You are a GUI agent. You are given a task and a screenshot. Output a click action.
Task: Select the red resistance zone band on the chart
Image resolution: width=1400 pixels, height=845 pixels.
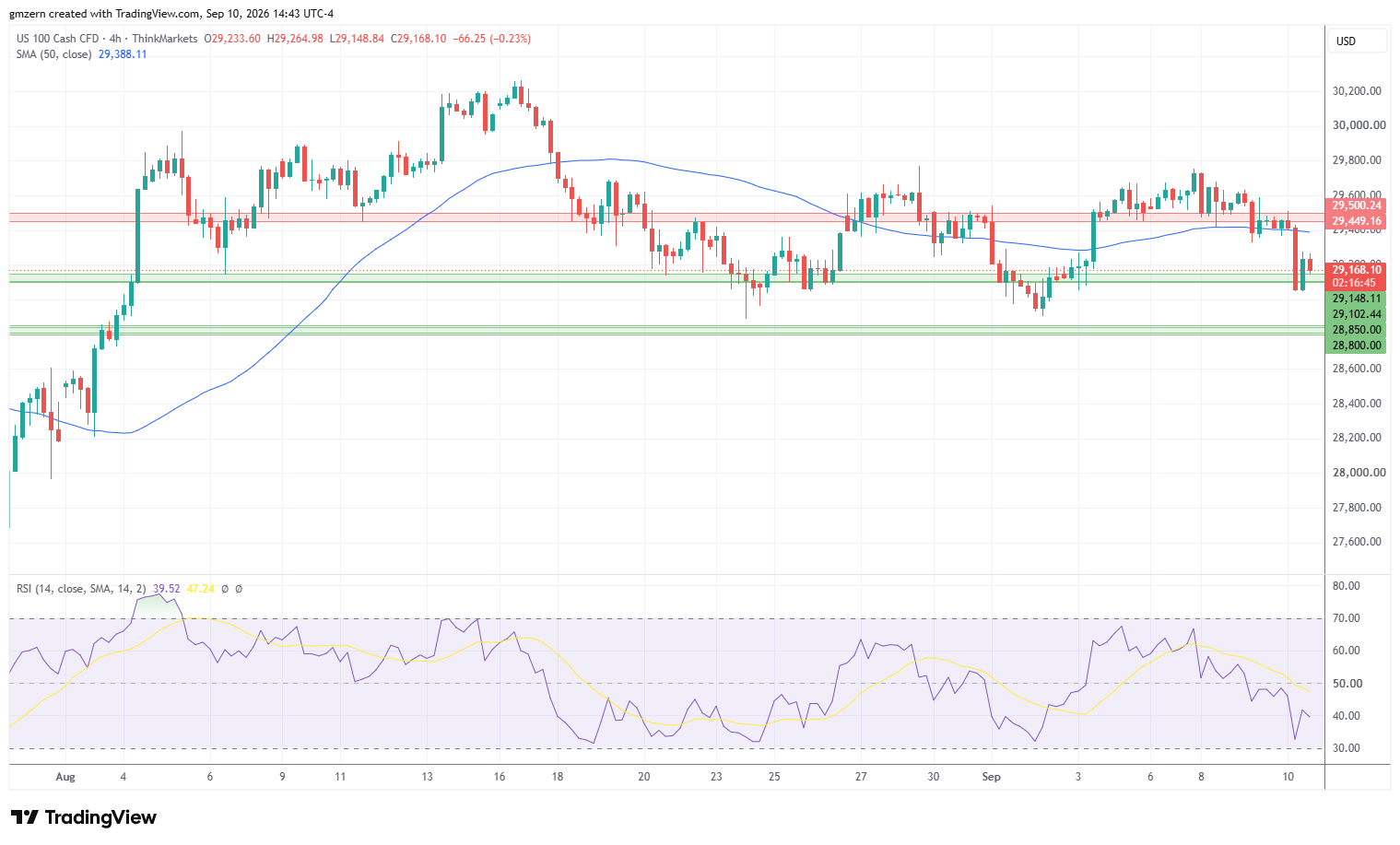(666, 217)
